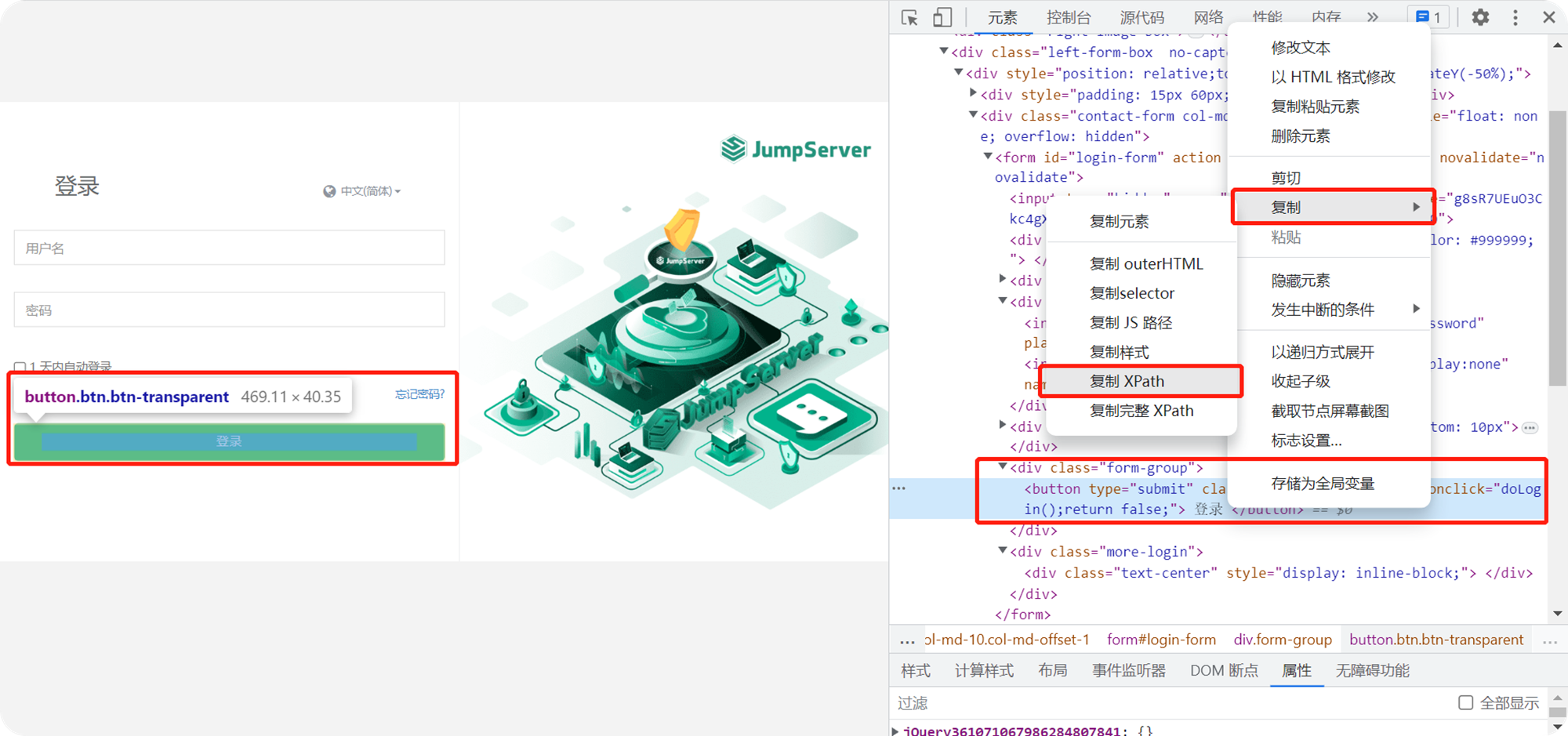Screen dimensions: 1568x736
Task: Click the ellipsis next to selected DOM row
Action: (x=899, y=488)
